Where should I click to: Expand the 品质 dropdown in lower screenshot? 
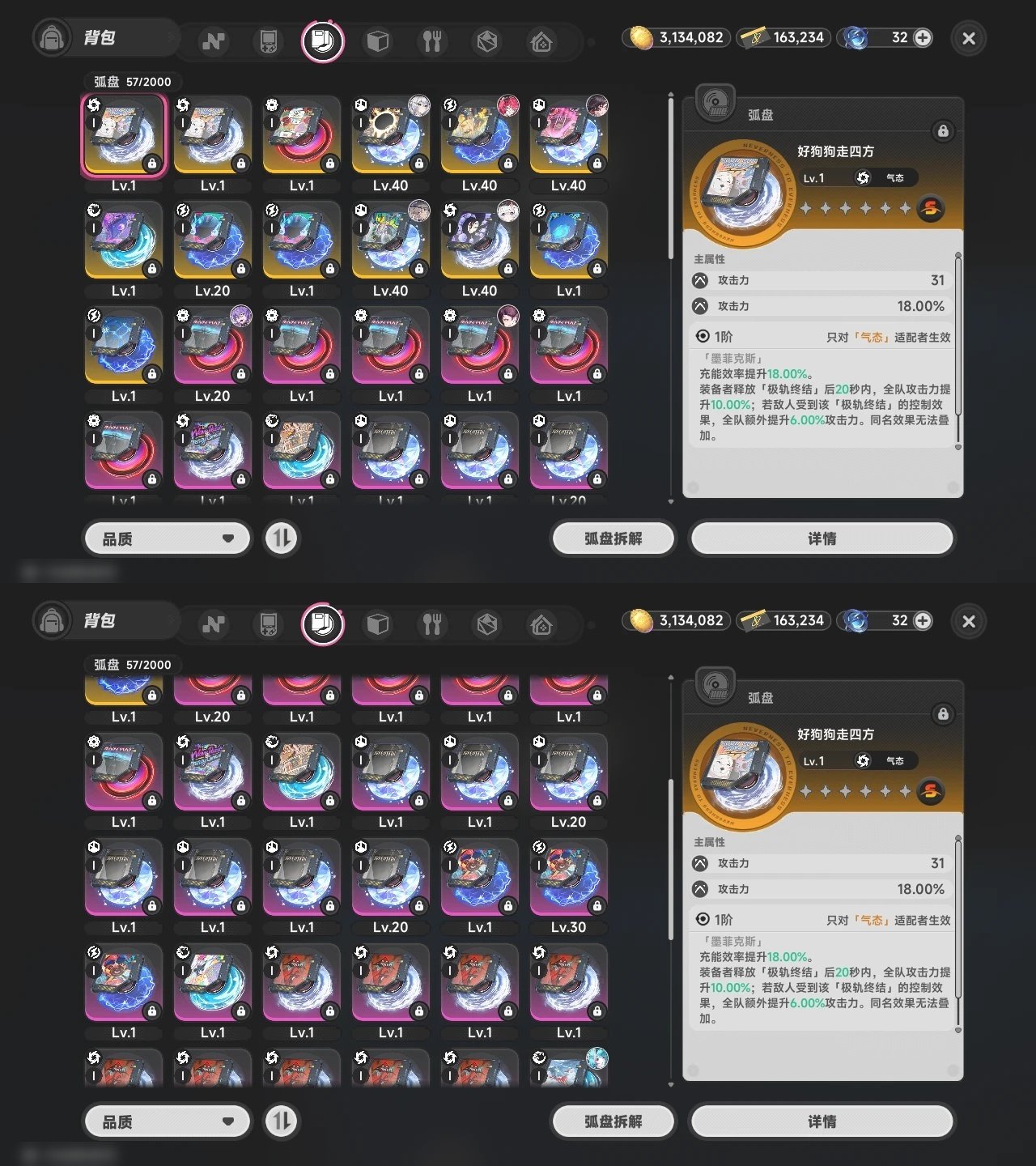pos(168,1121)
